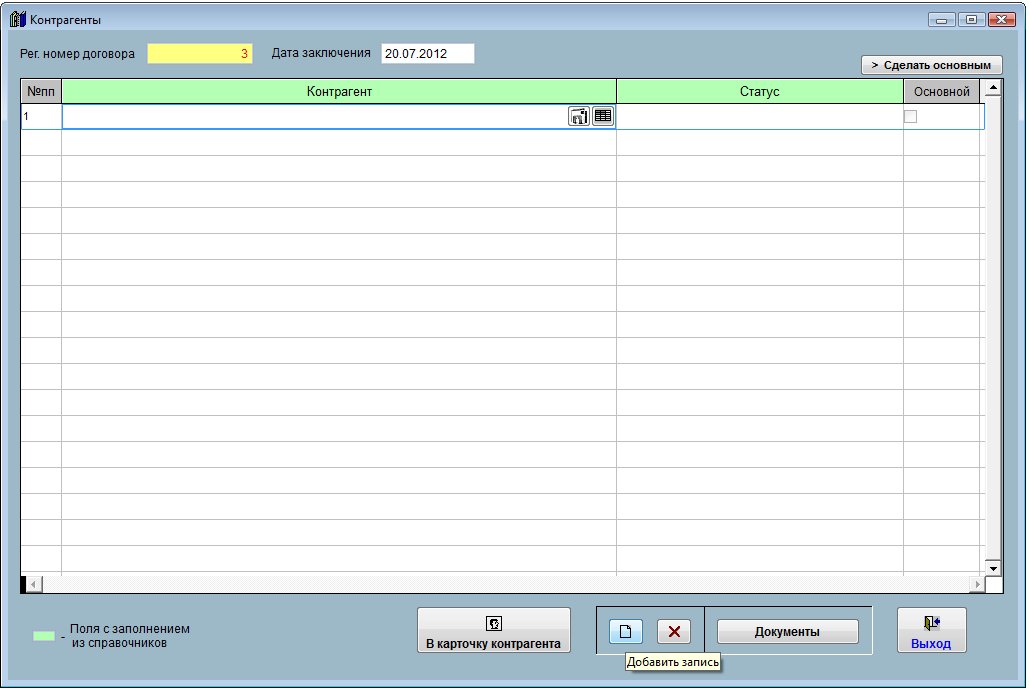The width and height of the screenshot is (1029, 688).
Task: Click the Дата заключения date field
Action: [x=427, y=53]
